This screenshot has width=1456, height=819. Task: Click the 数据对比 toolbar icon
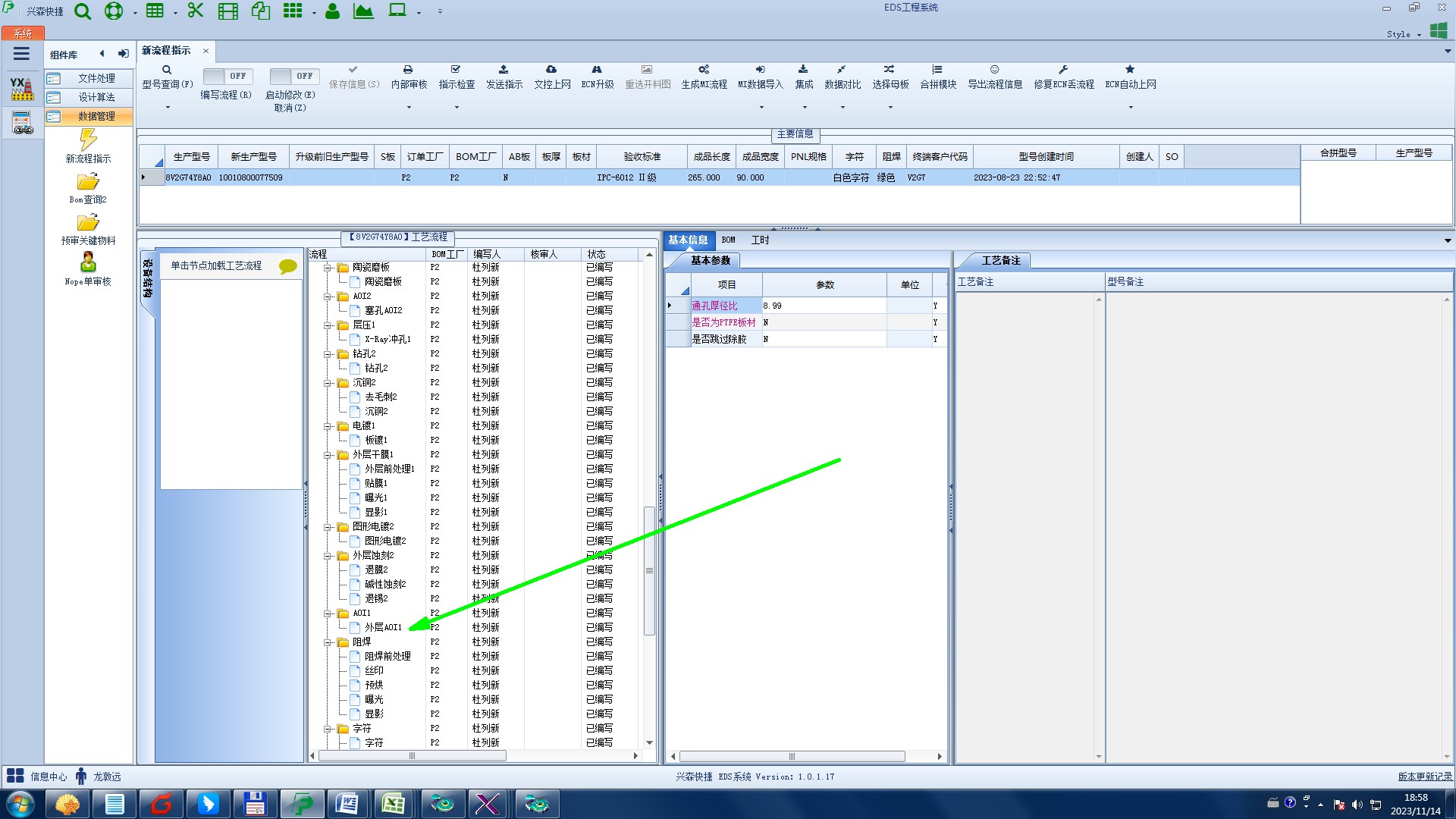pos(842,70)
